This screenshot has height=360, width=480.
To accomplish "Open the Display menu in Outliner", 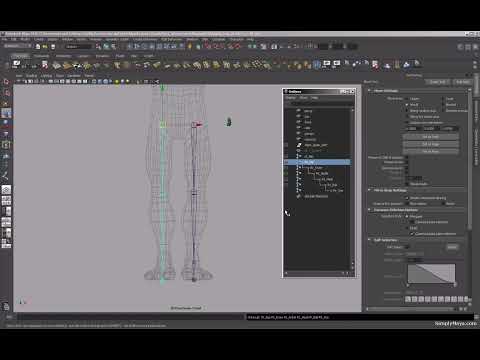I will pos(290,98).
